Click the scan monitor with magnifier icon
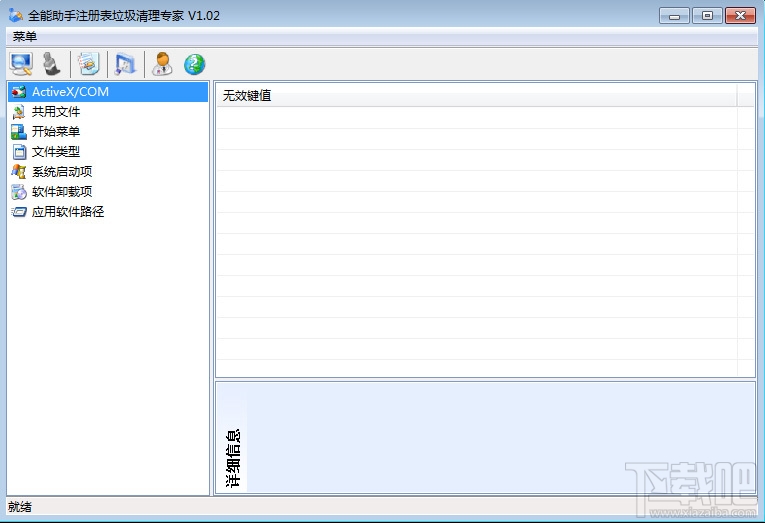Viewport: 765px width, 523px height. (21, 64)
